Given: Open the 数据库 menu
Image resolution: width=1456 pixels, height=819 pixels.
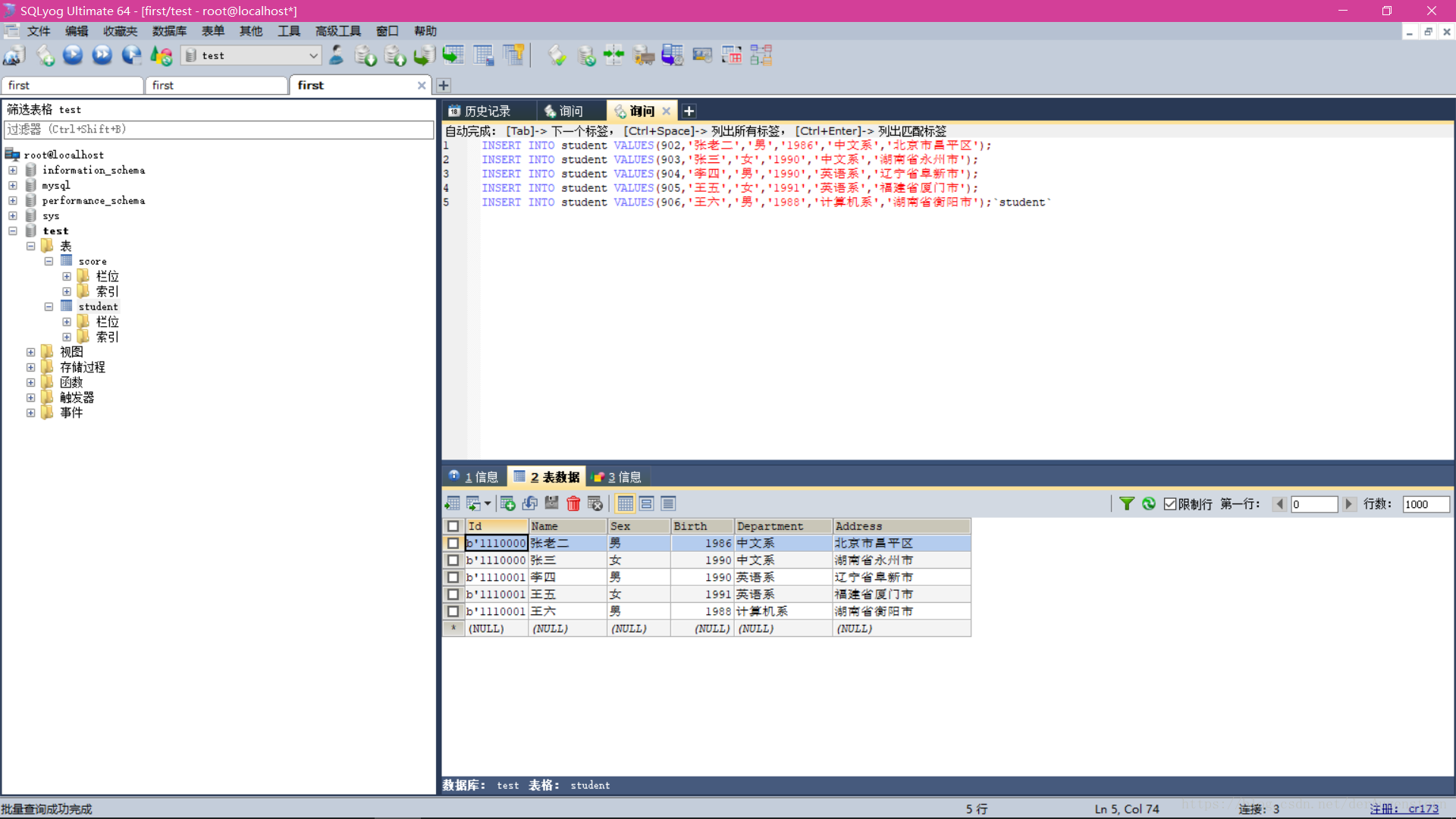Looking at the screenshot, I should (169, 31).
